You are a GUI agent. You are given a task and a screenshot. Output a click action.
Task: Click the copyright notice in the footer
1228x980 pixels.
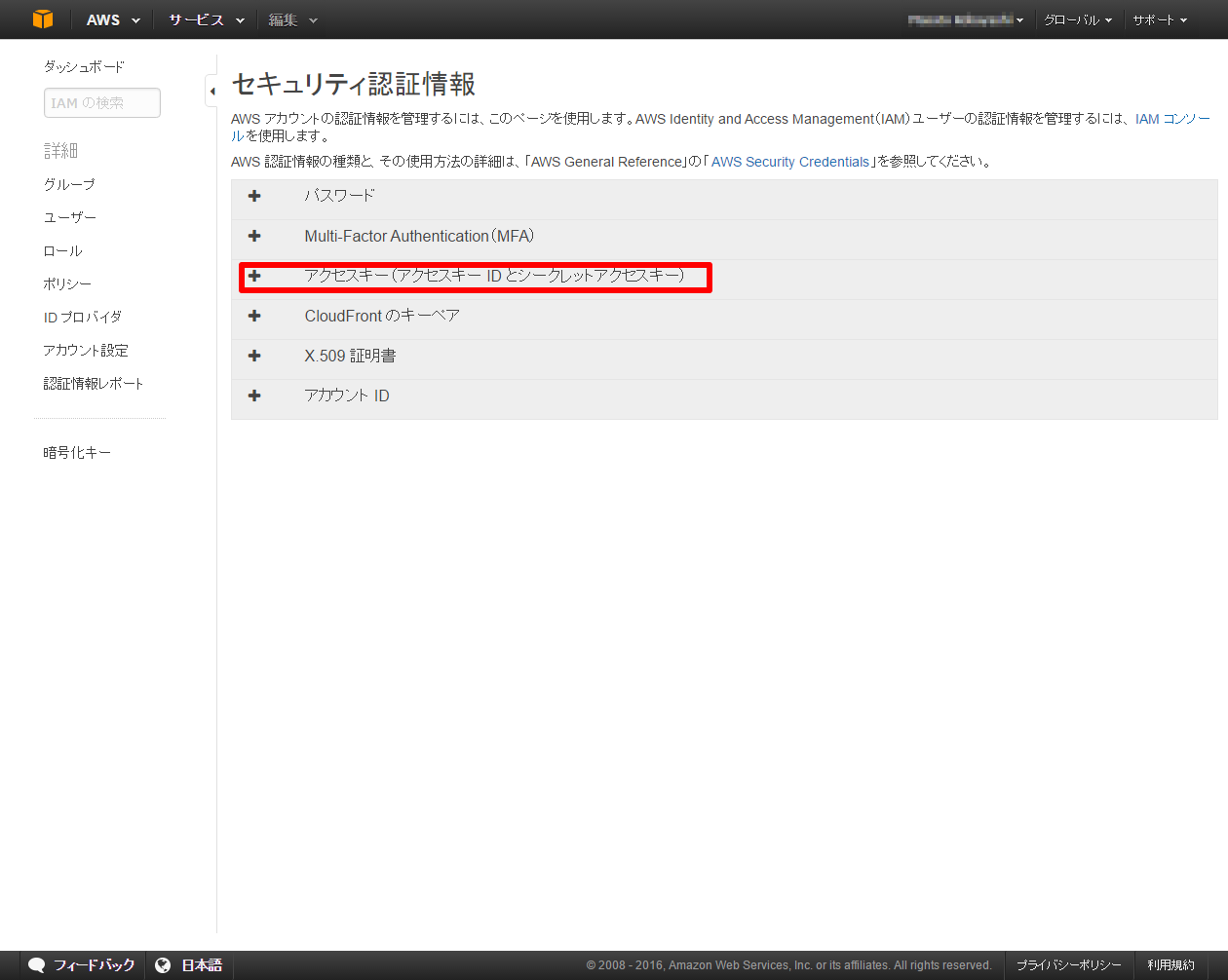(x=788, y=965)
